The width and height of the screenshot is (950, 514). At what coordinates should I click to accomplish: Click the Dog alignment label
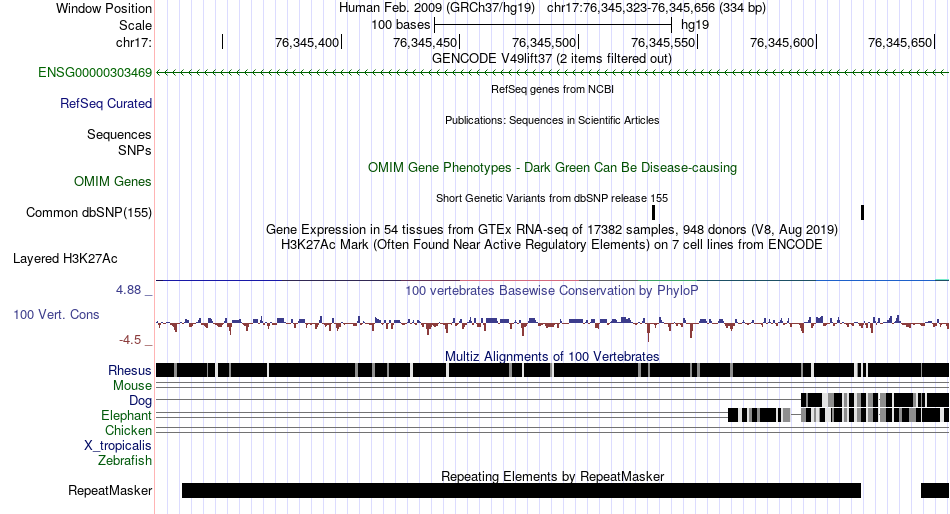click(x=140, y=400)
